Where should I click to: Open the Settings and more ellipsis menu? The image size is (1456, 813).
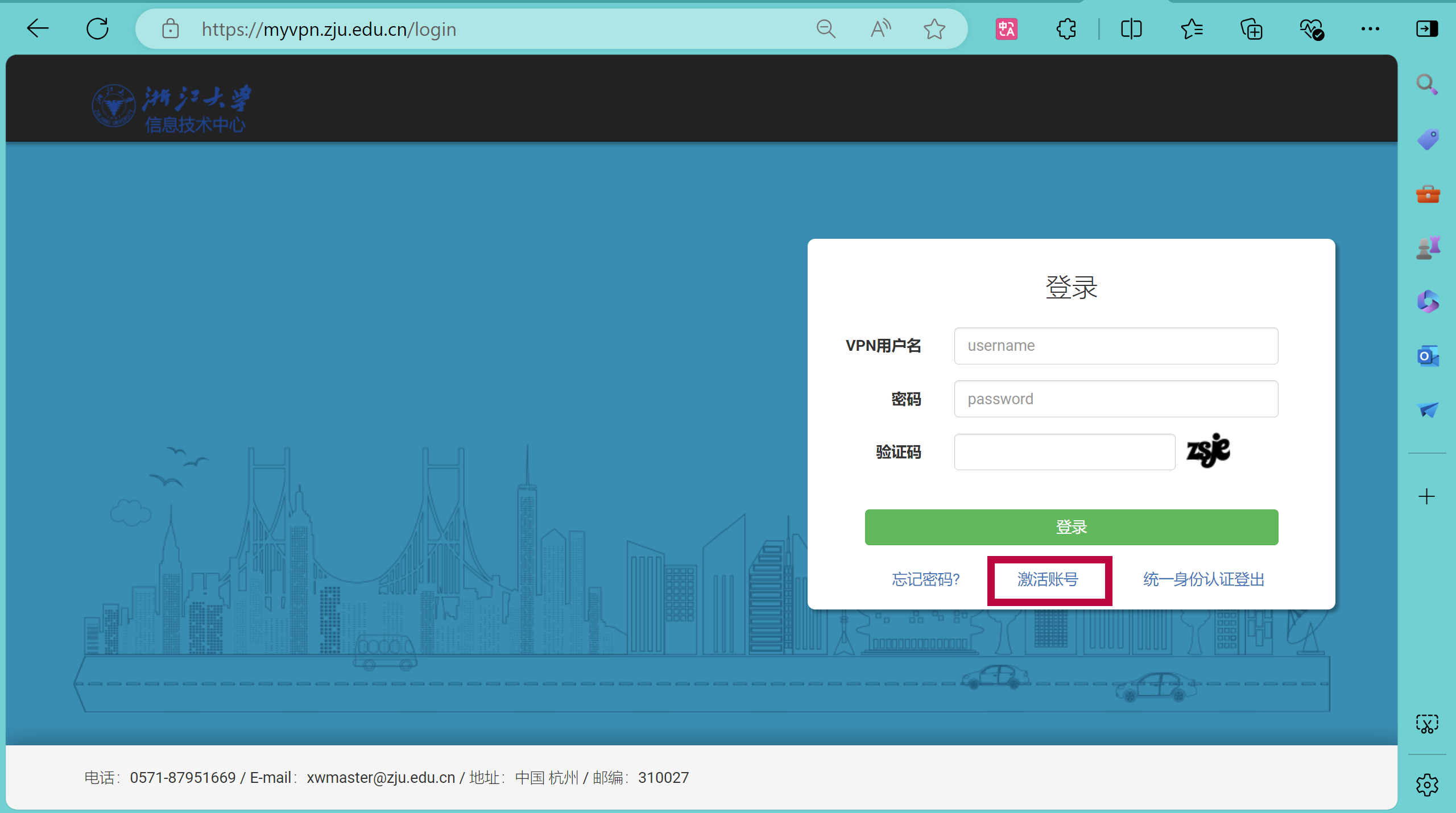[1370, 28]
